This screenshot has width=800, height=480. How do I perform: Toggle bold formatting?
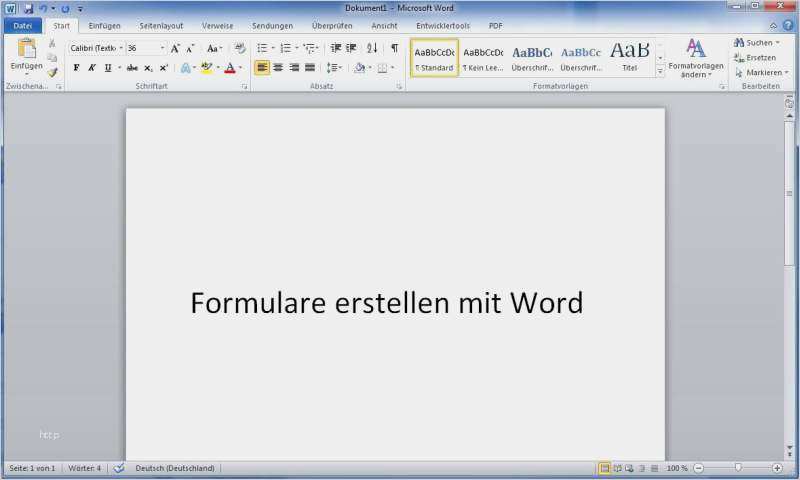76,68
